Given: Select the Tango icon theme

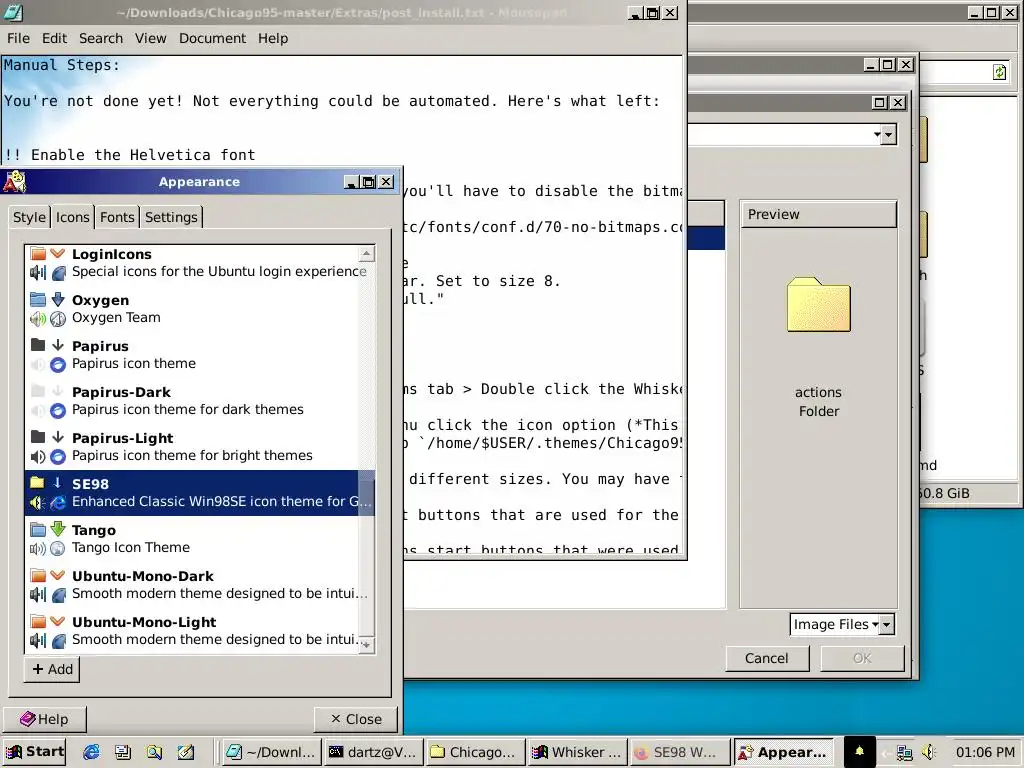Looking at the screenshot, I should point(199,539).
